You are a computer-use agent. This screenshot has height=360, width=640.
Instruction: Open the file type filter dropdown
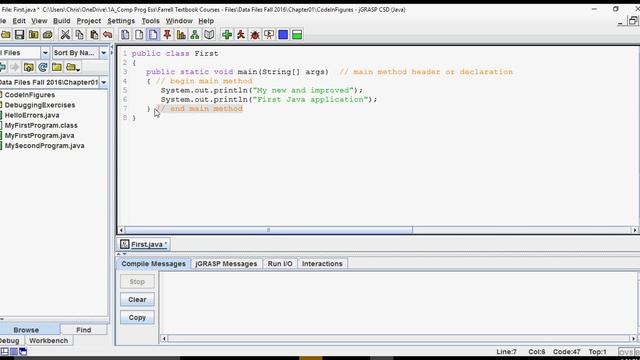(45, 53)
